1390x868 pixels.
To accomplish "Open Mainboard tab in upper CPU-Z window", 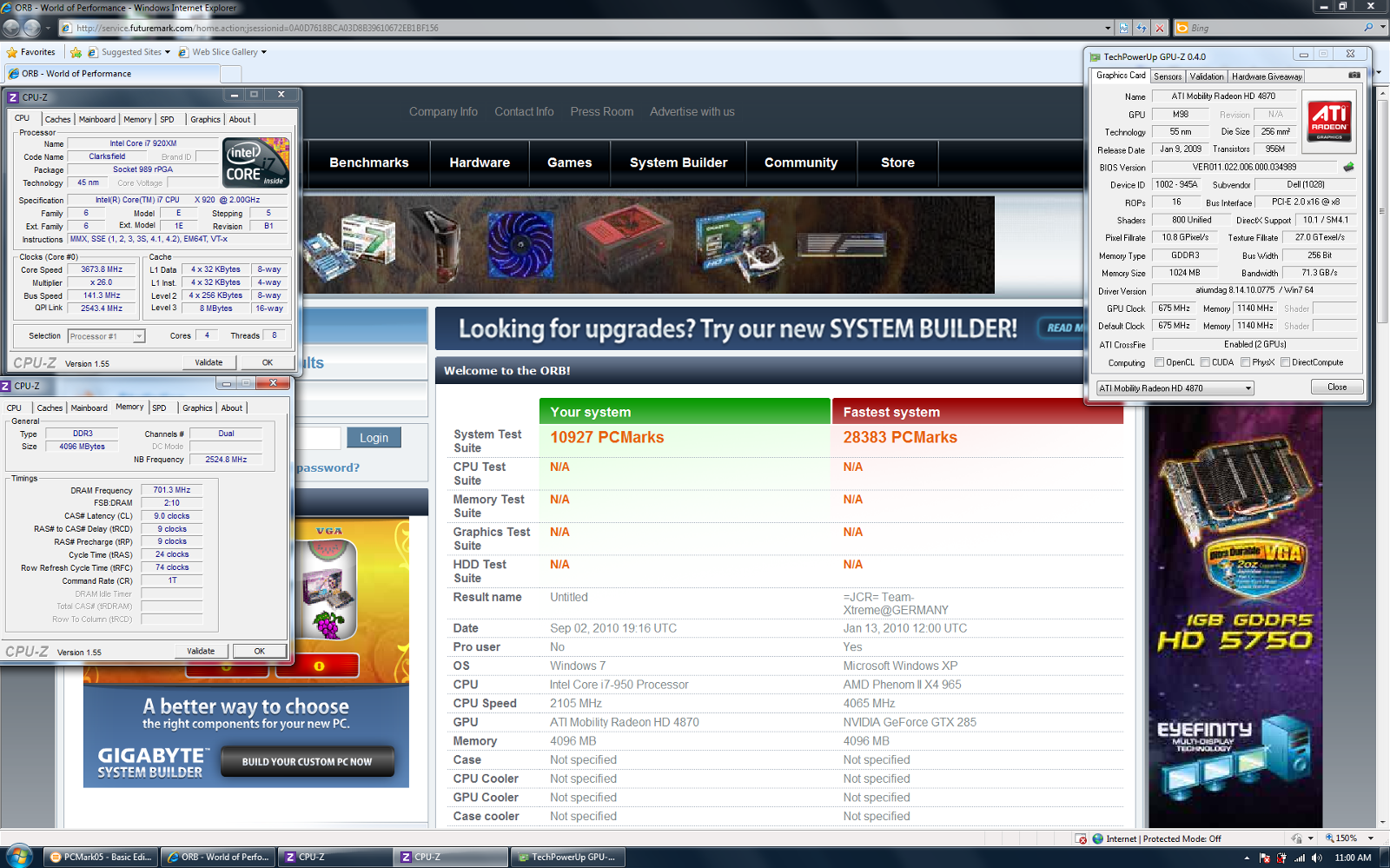I will tap(97, 120).
